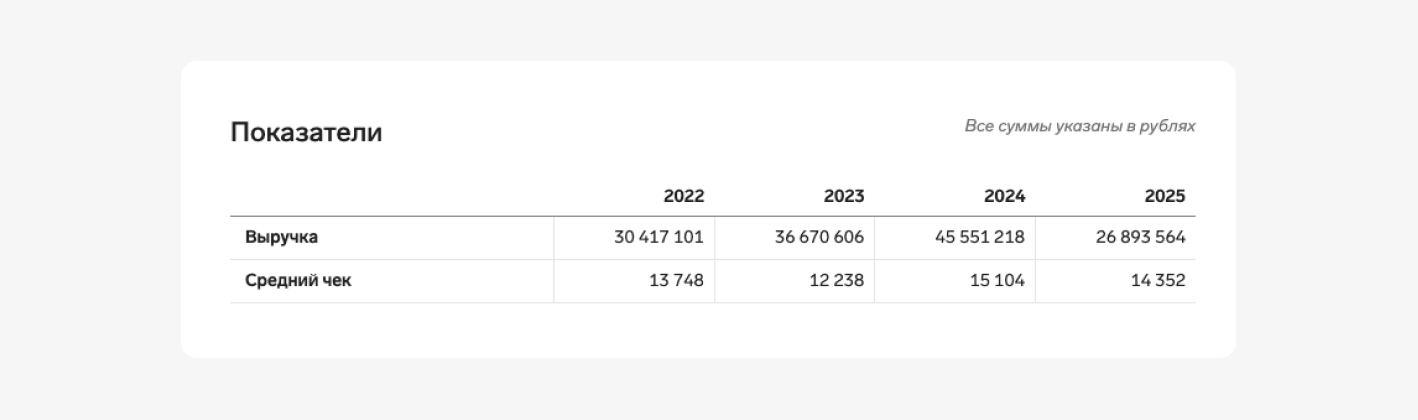Click the white space between heading and note
This screenshot has width=1418, height=420.
tap(670, 130)
